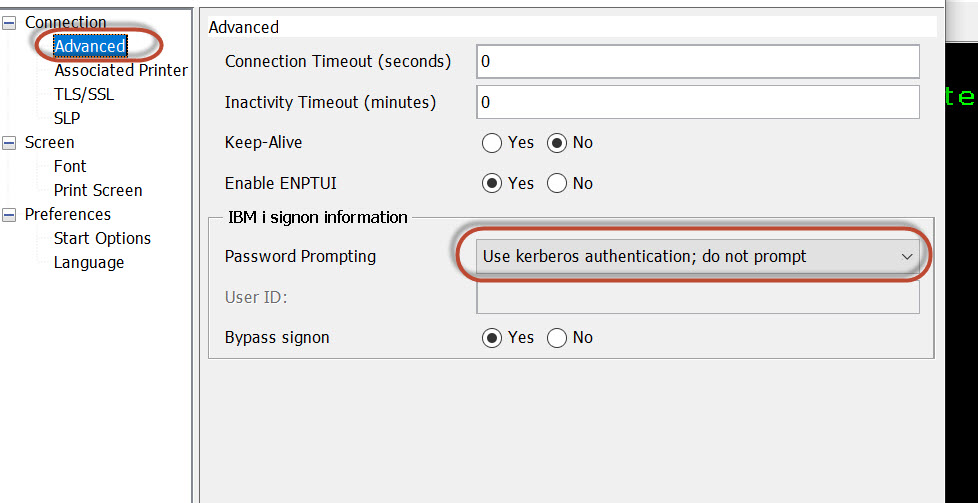Collapse the Connection tree node

click(9, 22)
